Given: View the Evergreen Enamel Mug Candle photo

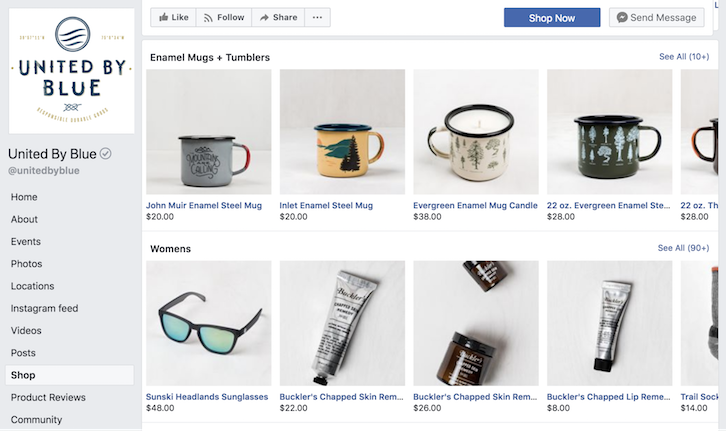Looking at the screenshot, I should pos(475,132).
